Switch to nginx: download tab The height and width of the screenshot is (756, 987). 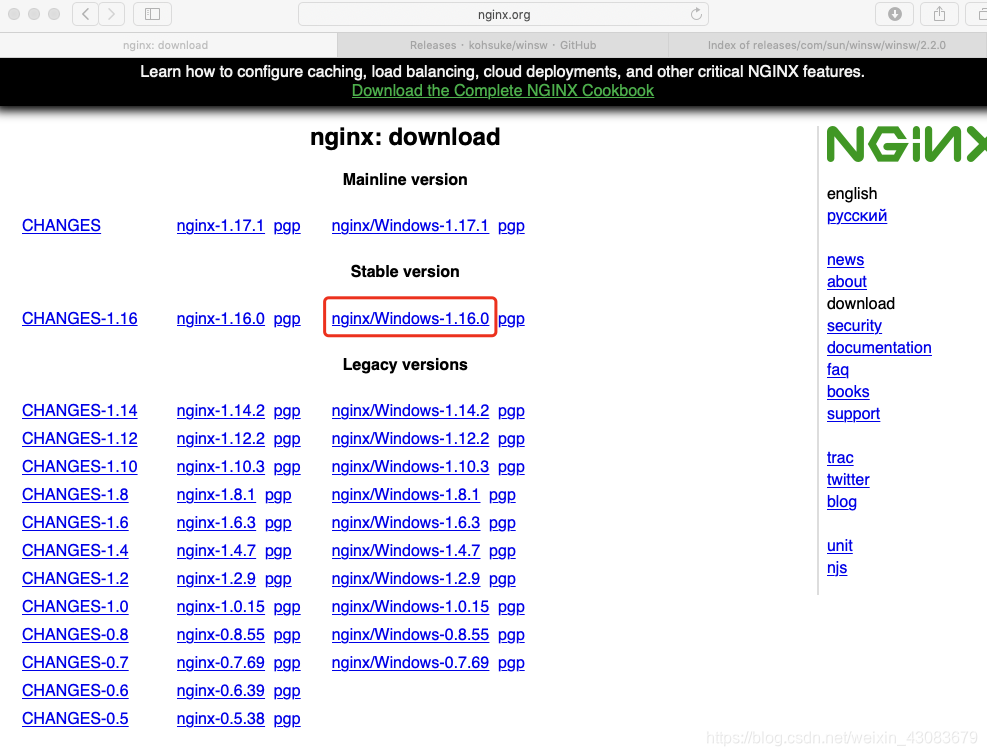pos(166,45)
